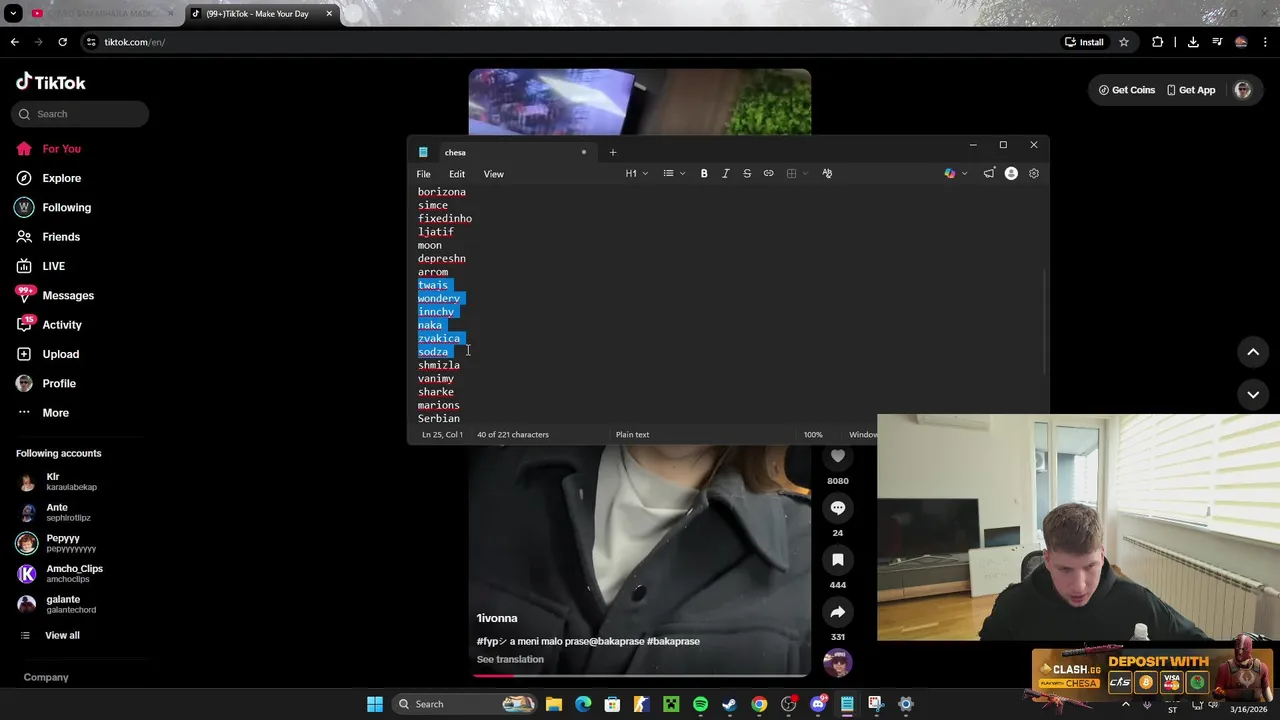Image resolution: width=1280 pixels, height=720 pixels.
Task: Open Notepad account profile icon
Action: click(x=1011, y=174)
